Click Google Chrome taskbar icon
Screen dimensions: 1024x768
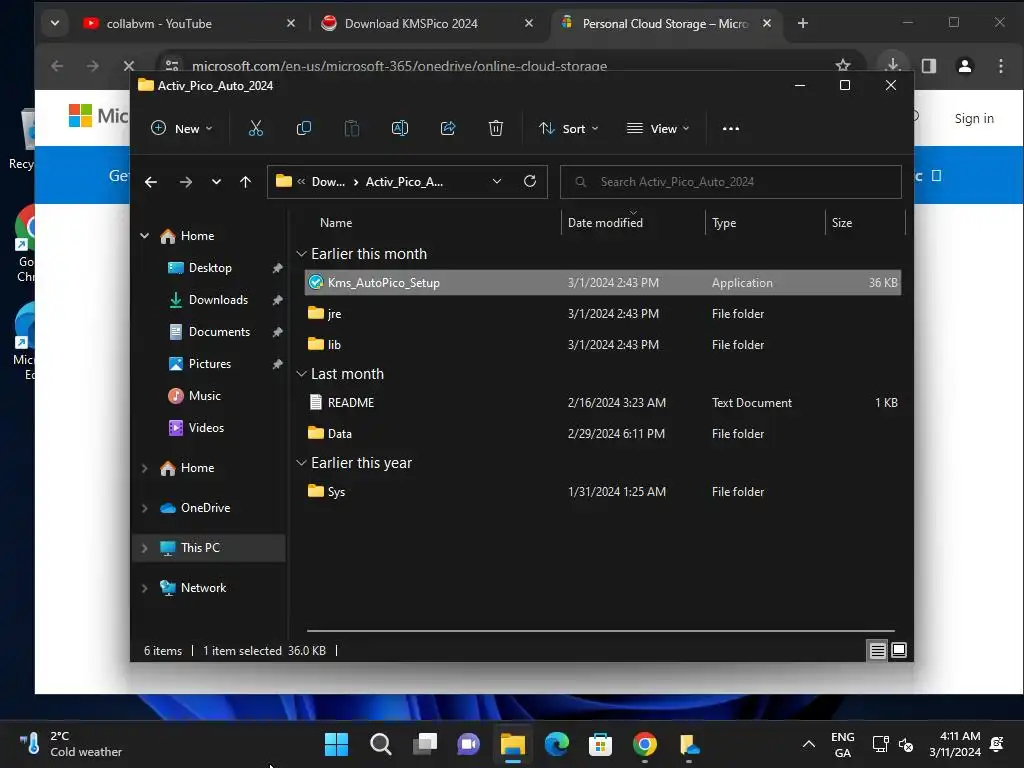[x=645, y=744]
